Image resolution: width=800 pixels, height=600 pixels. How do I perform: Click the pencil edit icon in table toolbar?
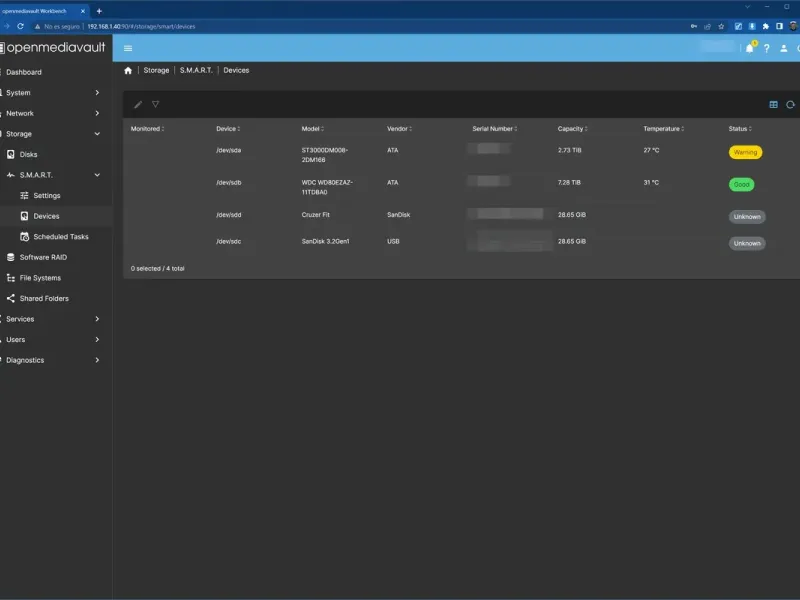138,105
